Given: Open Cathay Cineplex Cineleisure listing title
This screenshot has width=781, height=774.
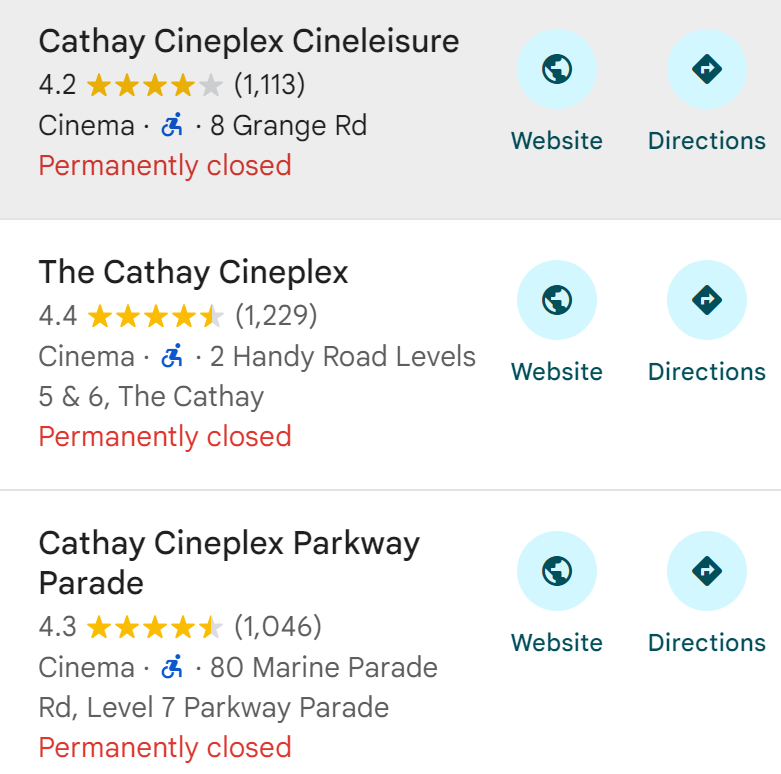Looking at the screenshot, I should tap(249, 41).
